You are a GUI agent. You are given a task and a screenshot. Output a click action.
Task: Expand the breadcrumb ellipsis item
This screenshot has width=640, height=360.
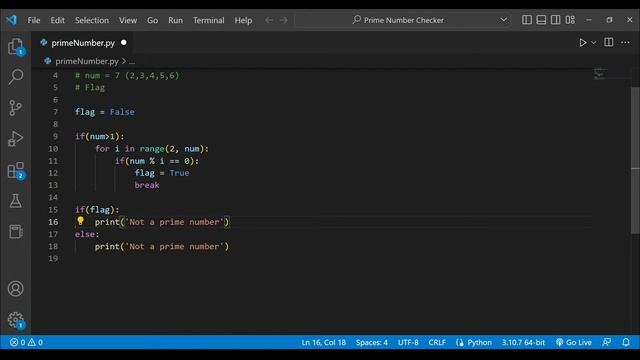[x=132, y=62]
